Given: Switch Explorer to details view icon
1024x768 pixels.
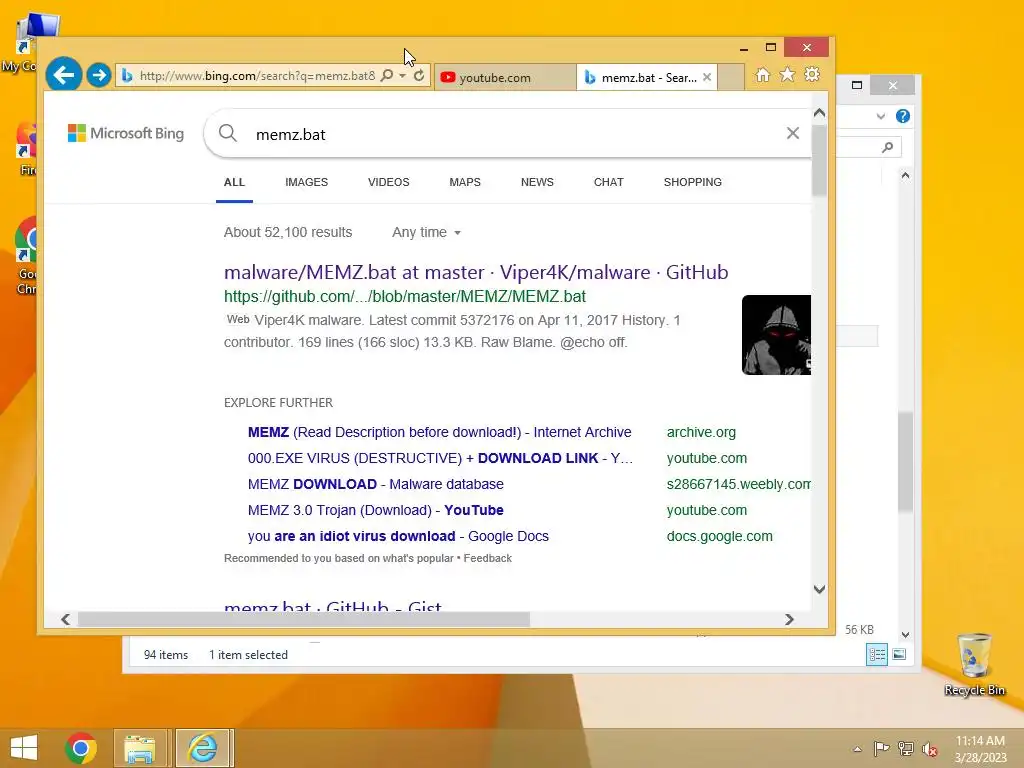Looking at the screenshot, I should point(876,654).
